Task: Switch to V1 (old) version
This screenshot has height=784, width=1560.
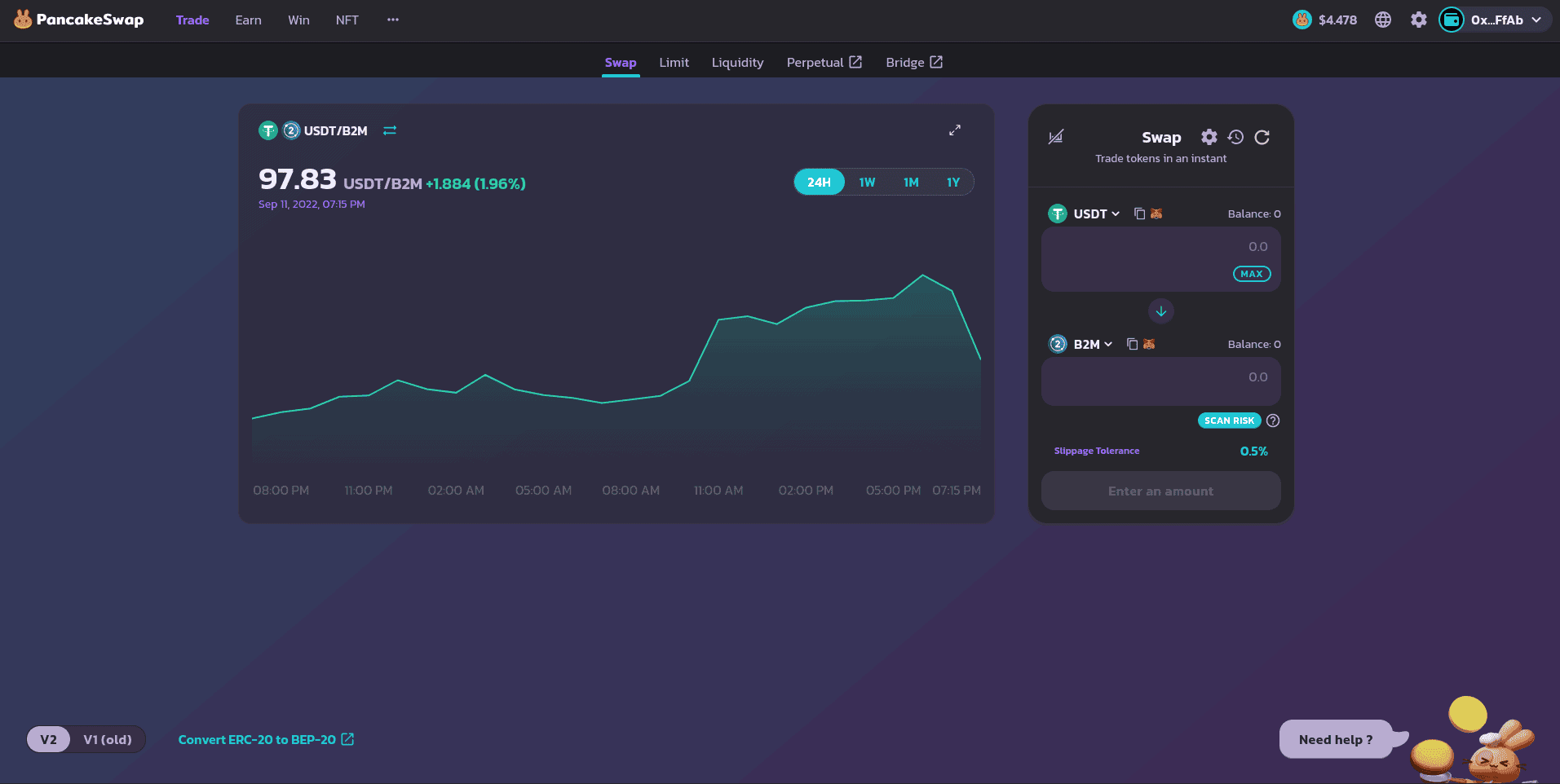Action: point(108,739)
